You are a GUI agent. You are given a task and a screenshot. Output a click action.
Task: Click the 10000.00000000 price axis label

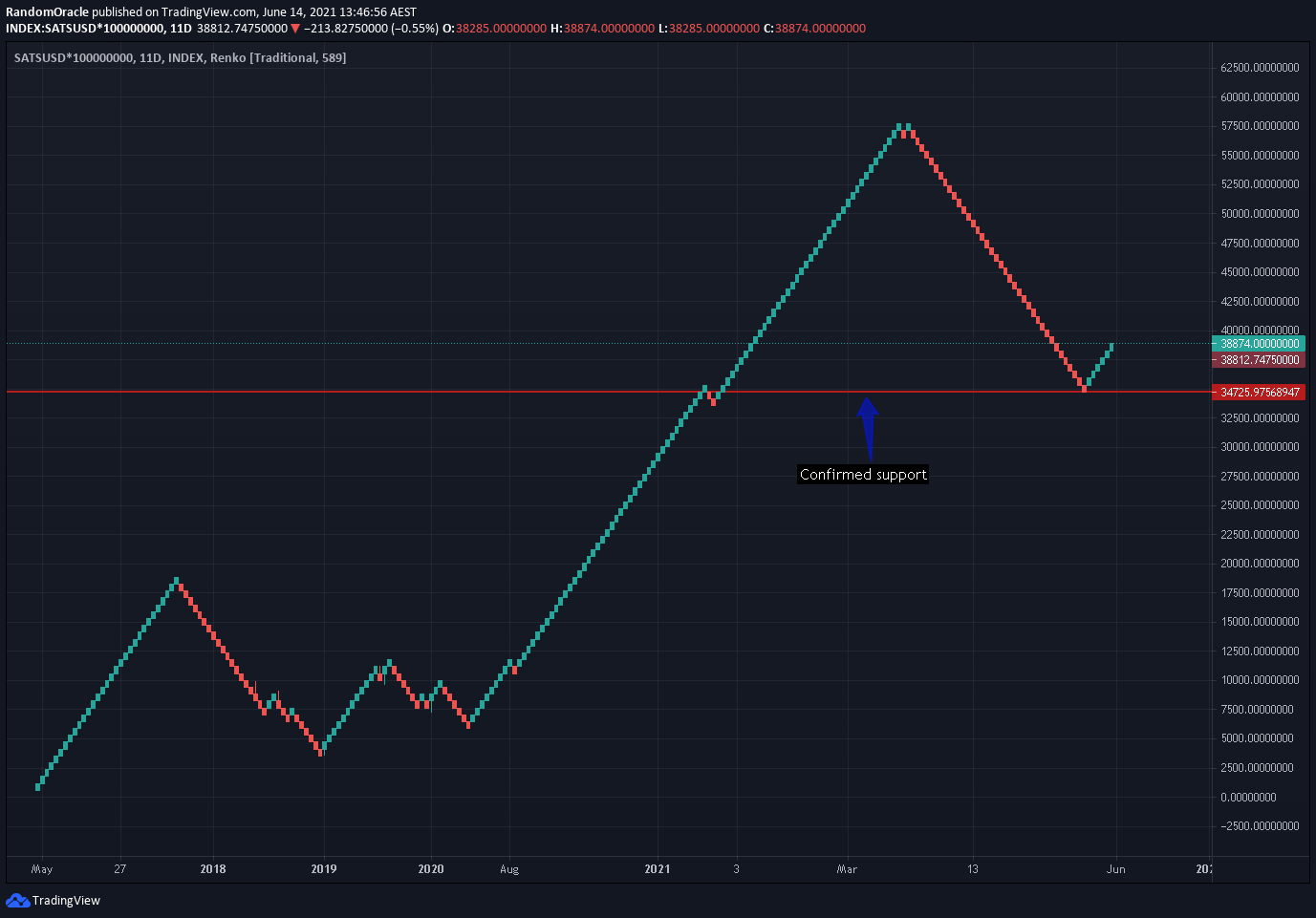(1260, 680)
